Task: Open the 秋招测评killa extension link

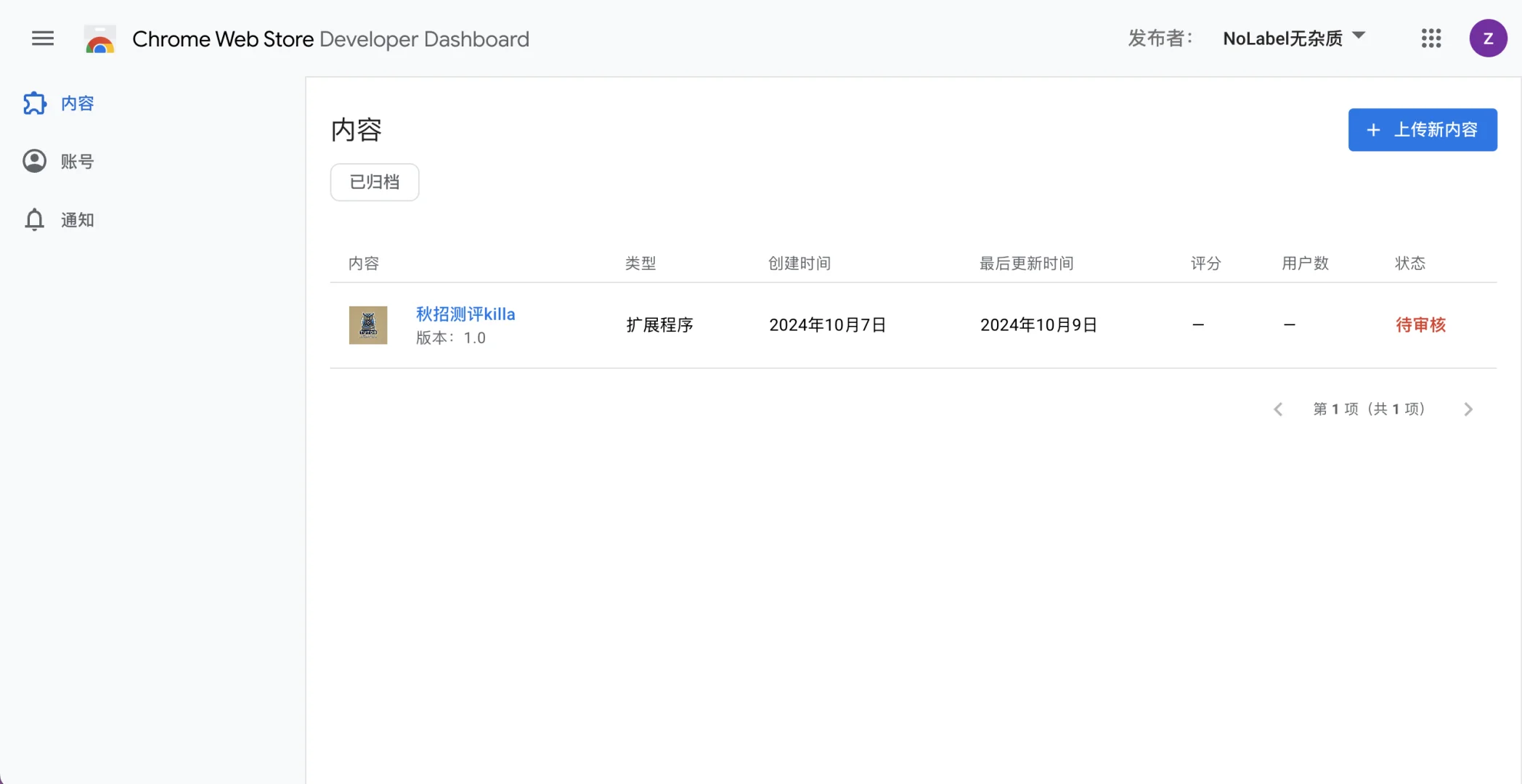Action: point(465,314)
